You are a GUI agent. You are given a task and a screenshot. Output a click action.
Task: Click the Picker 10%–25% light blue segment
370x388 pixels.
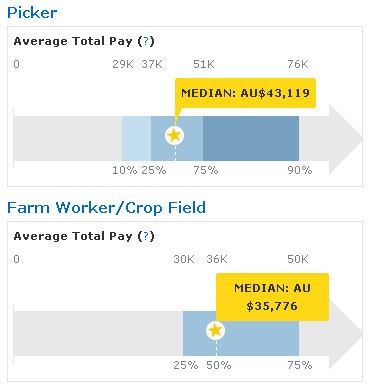coord(136,138)
